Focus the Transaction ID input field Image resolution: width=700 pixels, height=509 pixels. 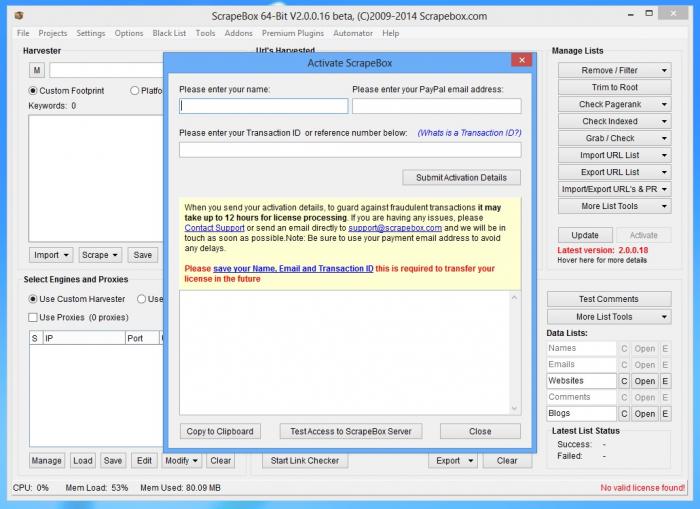(350, 150)
